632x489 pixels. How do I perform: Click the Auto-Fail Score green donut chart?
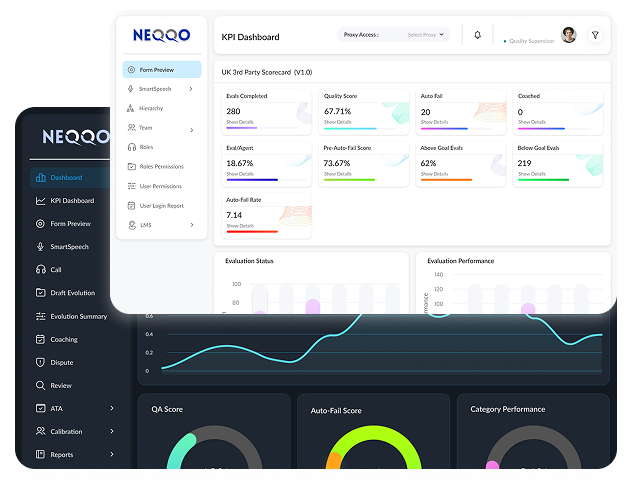point(373,447)
